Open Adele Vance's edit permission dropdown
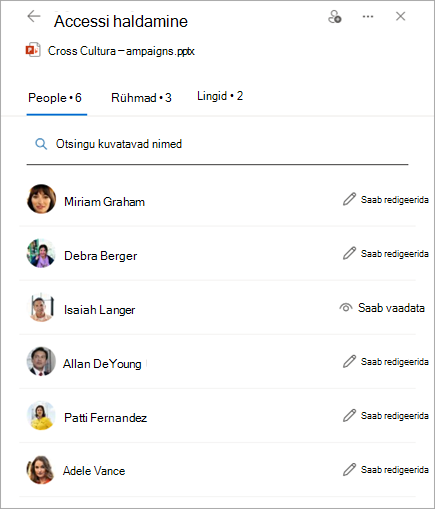 coord(386,470)
